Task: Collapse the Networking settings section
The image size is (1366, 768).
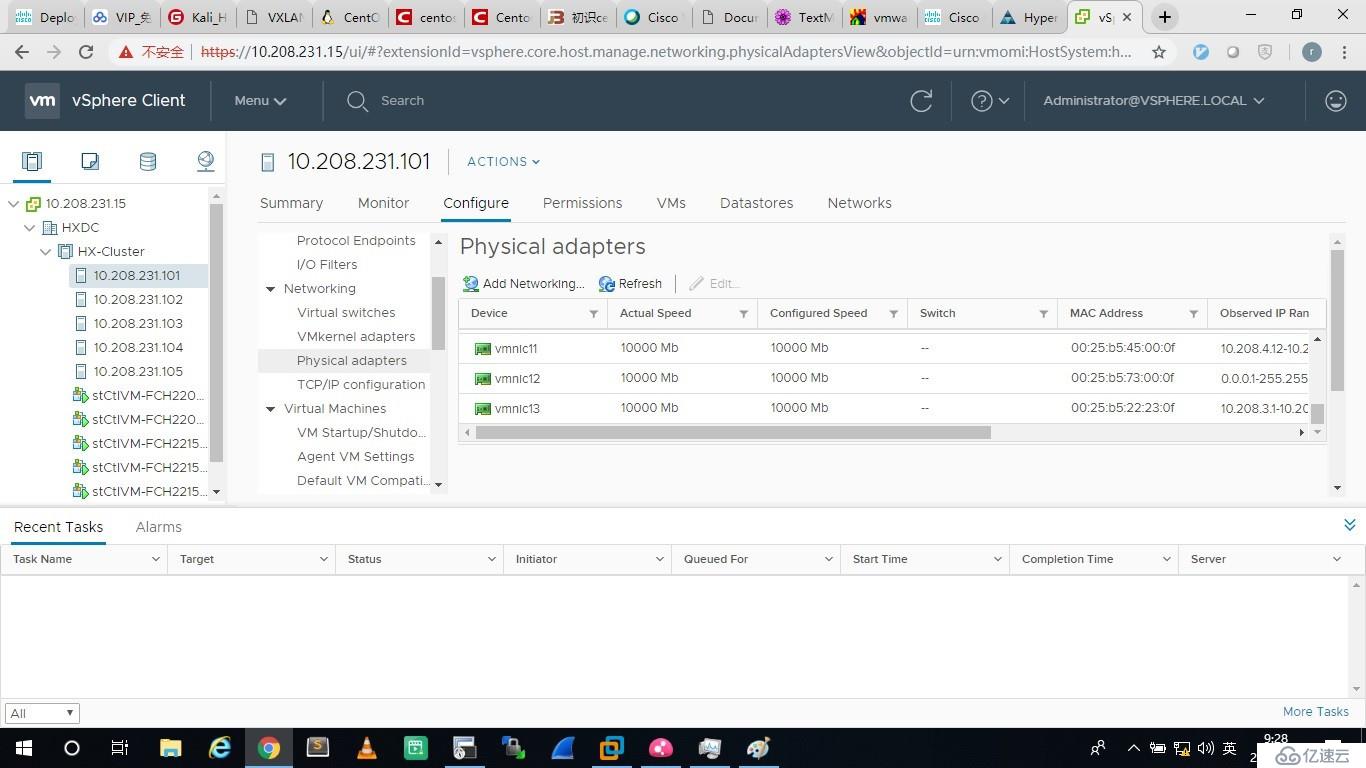Action: click(270, 289)
